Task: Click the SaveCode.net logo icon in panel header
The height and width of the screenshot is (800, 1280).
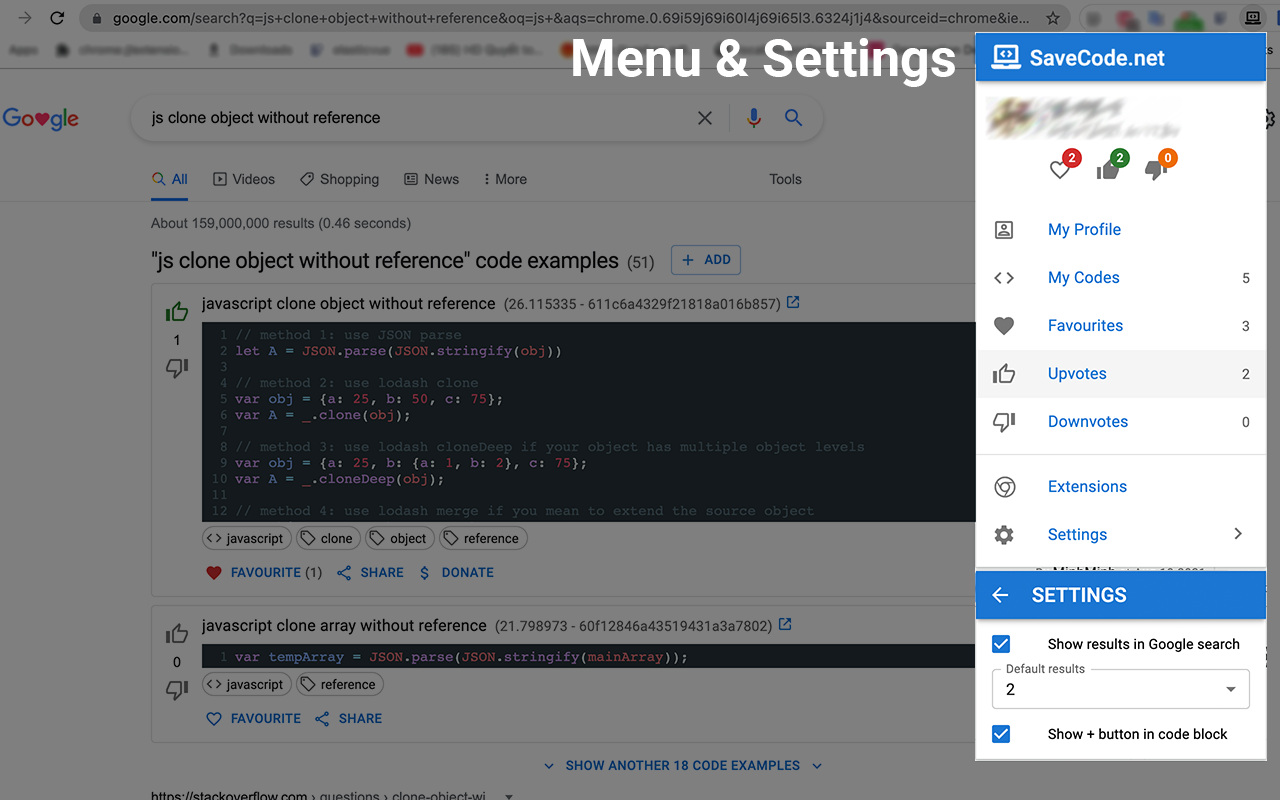Action: pos(1005,57)
